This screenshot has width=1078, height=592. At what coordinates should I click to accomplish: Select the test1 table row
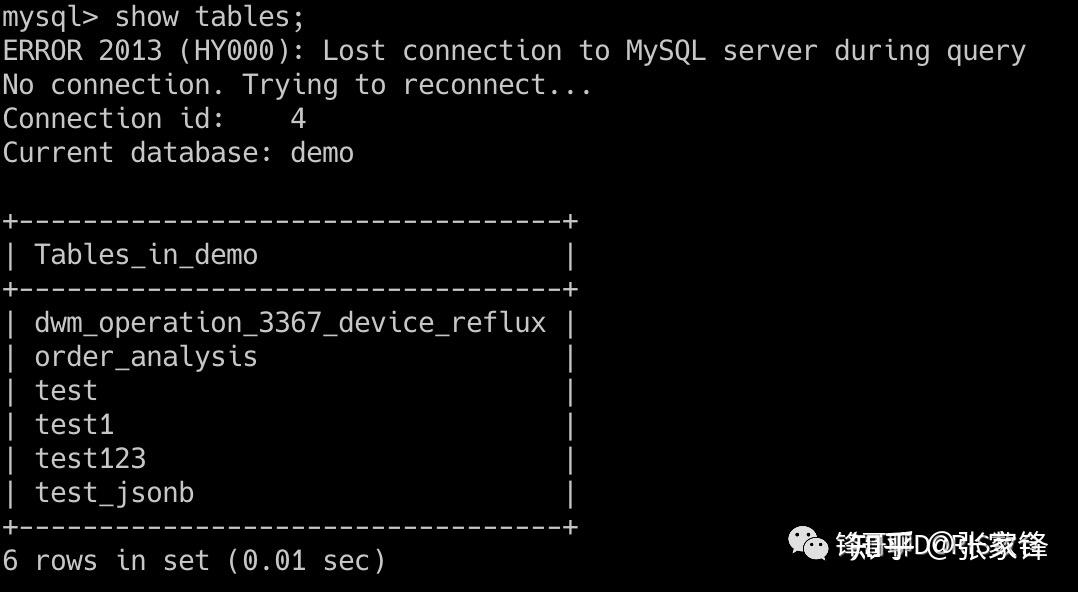point(289,424)
